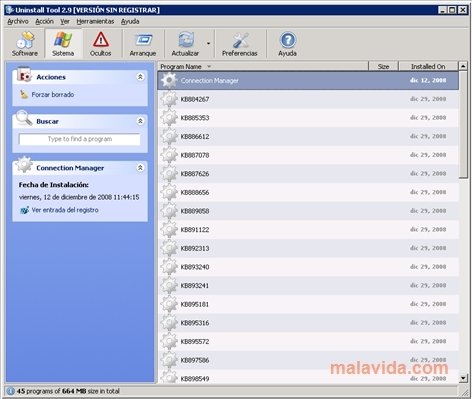Click the gear icon of Connection Manager row
The width and height of the screenshot is (472, 399).
pos(169,80)
